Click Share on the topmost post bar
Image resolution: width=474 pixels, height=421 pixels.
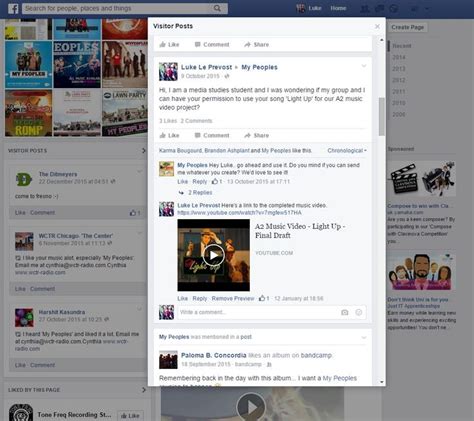click(257, 45)
